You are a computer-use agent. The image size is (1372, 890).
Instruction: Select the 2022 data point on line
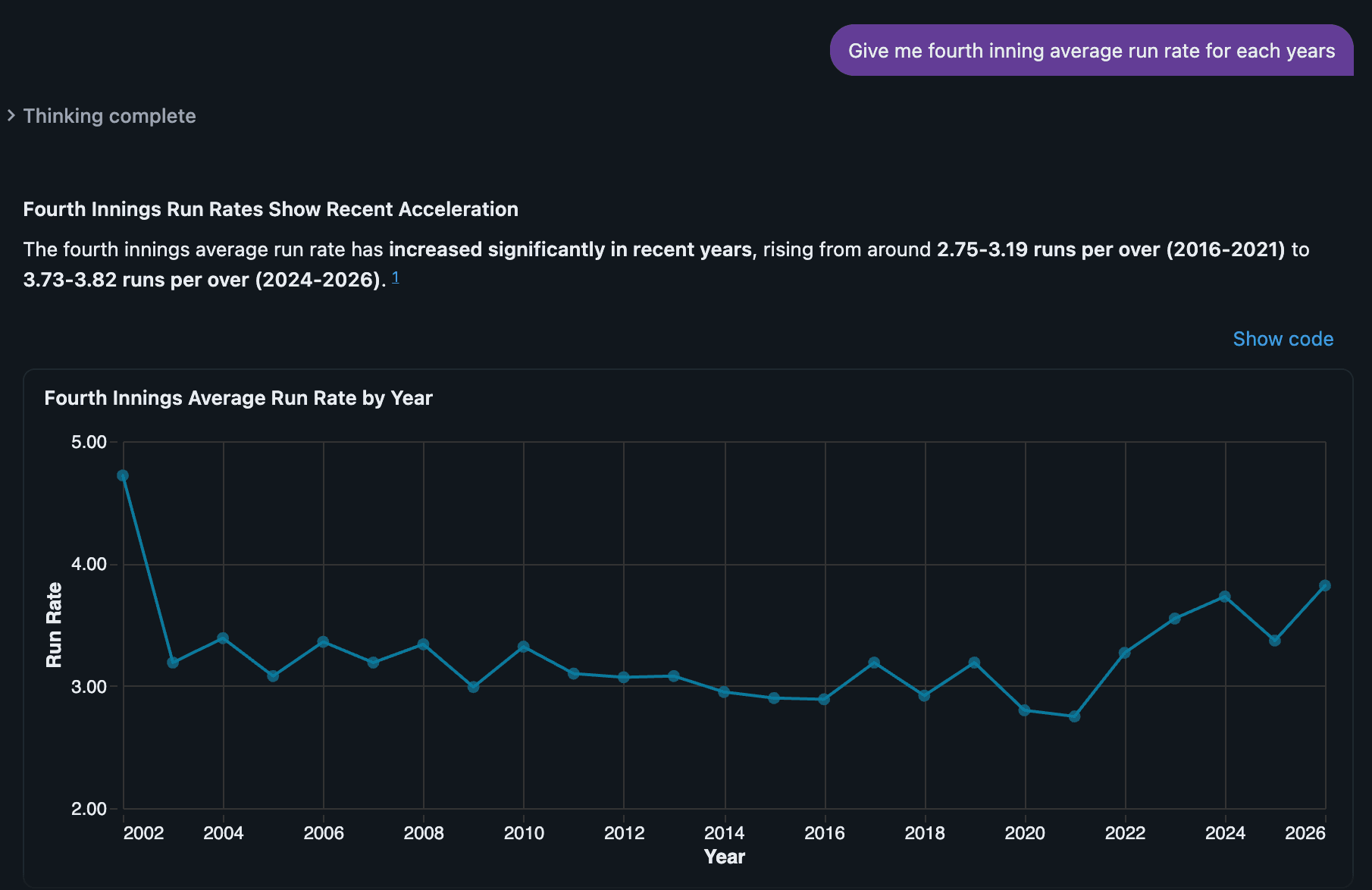pos(1125,653)
